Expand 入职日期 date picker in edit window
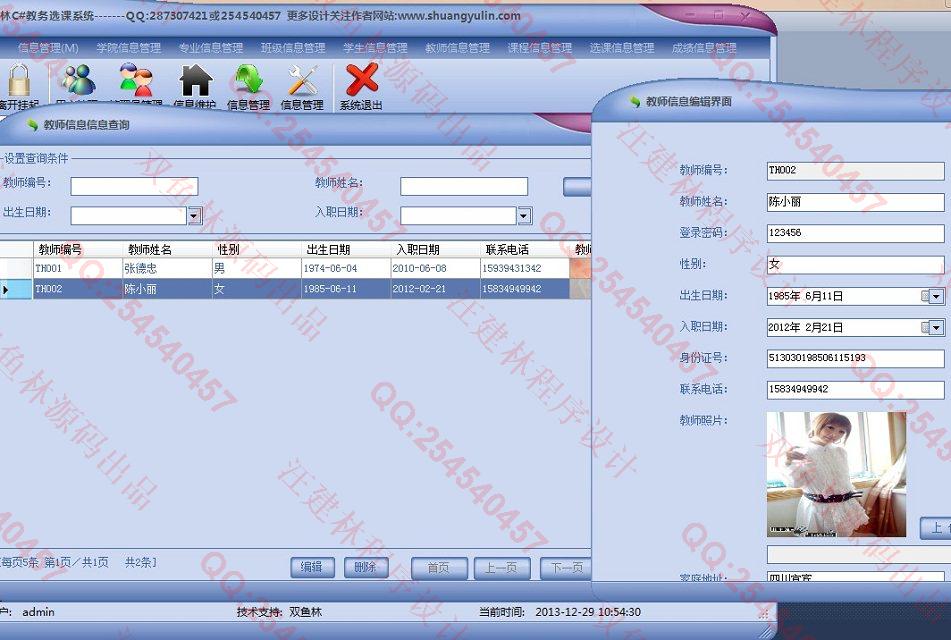This screenshot has height=640, width=951. click(936, 328)
